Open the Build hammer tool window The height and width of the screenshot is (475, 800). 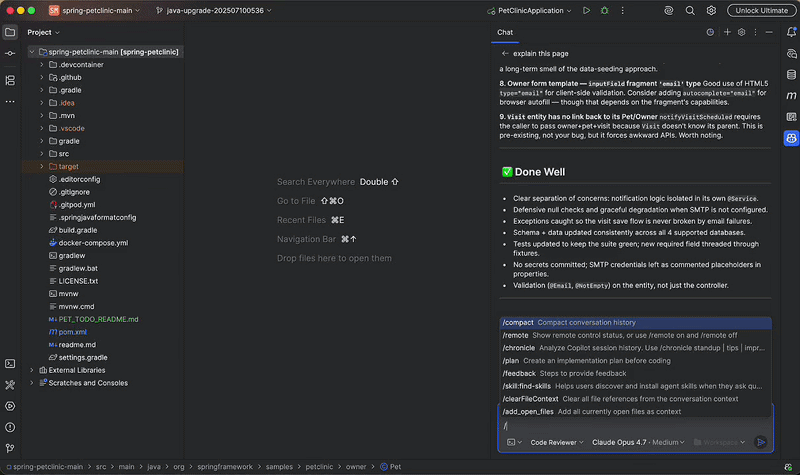10,385
